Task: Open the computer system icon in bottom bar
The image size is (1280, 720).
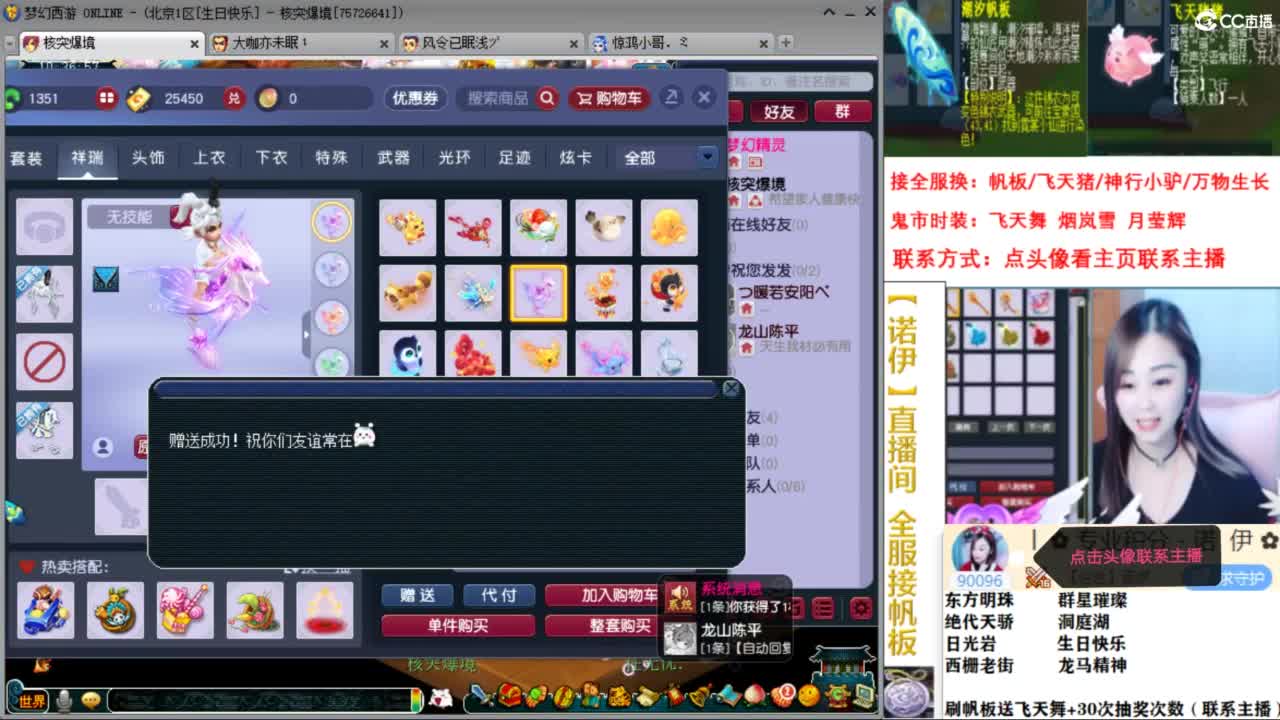Action: tap(863, 696)
